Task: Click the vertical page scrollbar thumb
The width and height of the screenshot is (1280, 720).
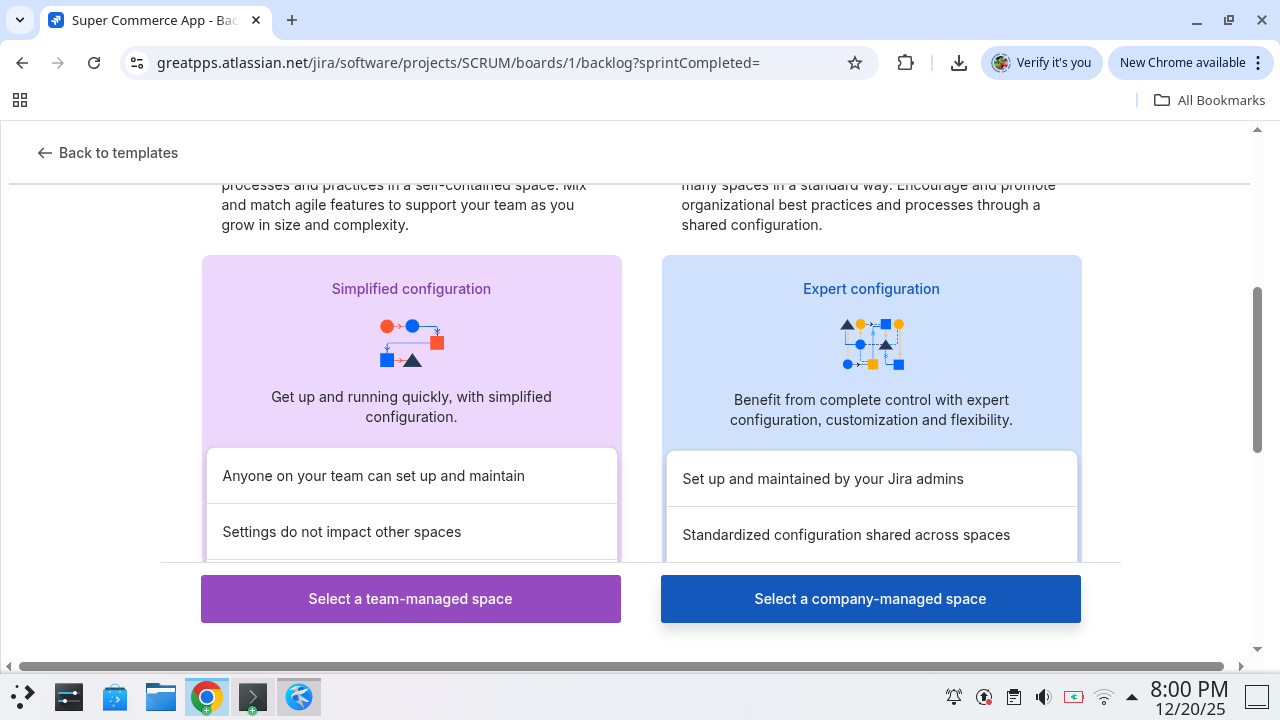Action: [x=1258, y=370]
